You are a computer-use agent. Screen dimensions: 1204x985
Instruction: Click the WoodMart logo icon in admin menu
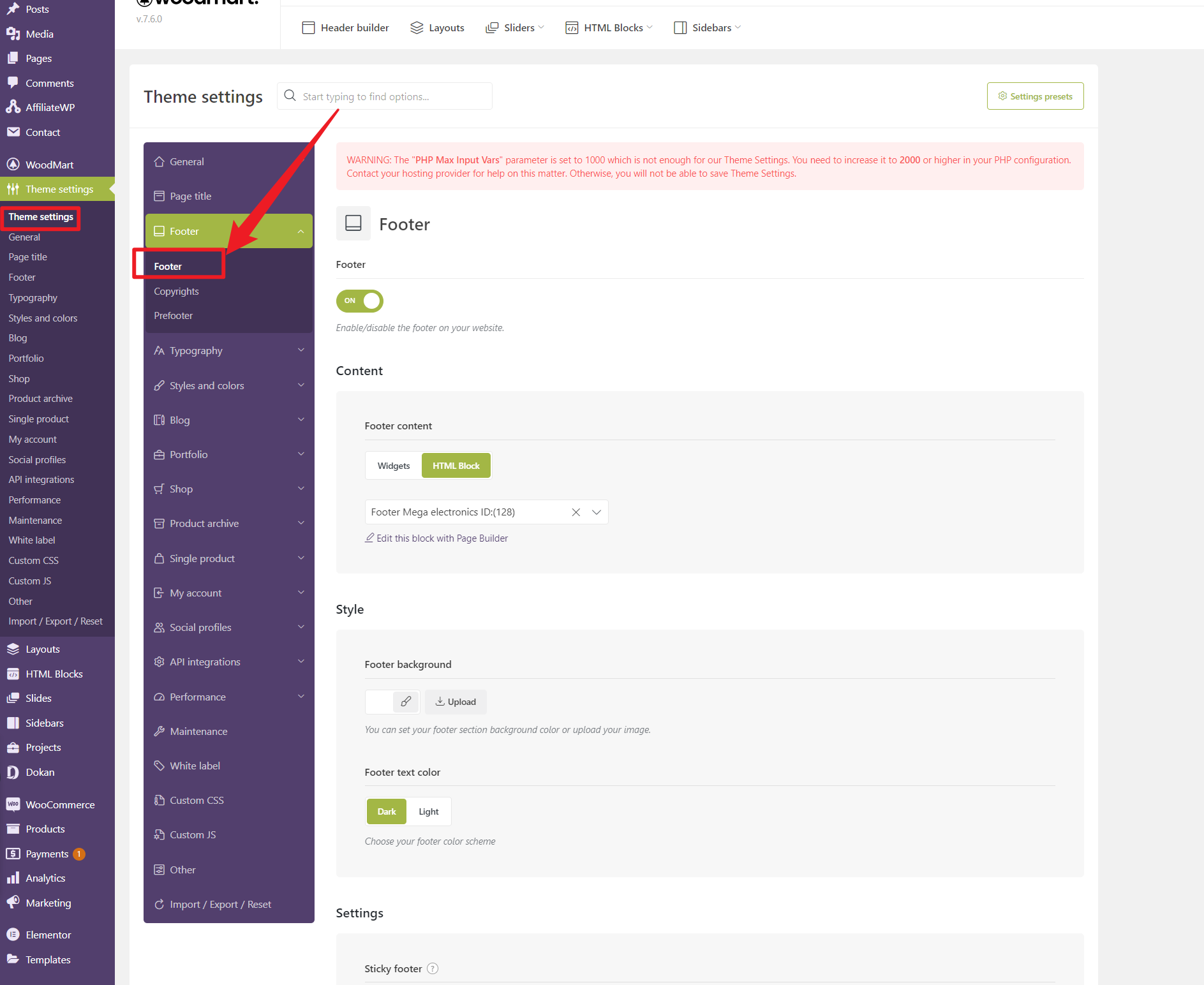point(13,165)
